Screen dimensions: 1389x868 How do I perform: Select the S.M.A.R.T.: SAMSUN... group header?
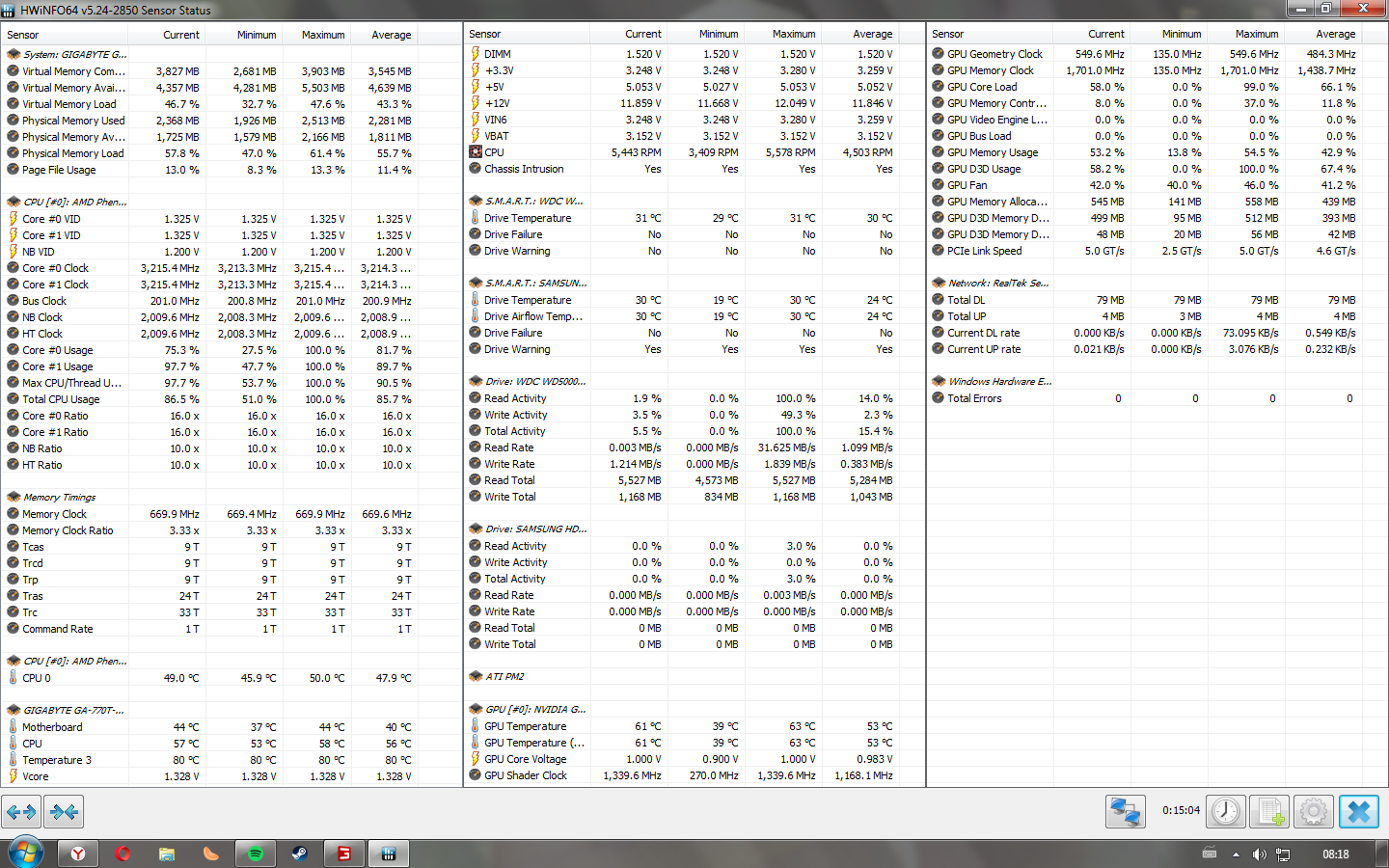[x=536, y=284]
